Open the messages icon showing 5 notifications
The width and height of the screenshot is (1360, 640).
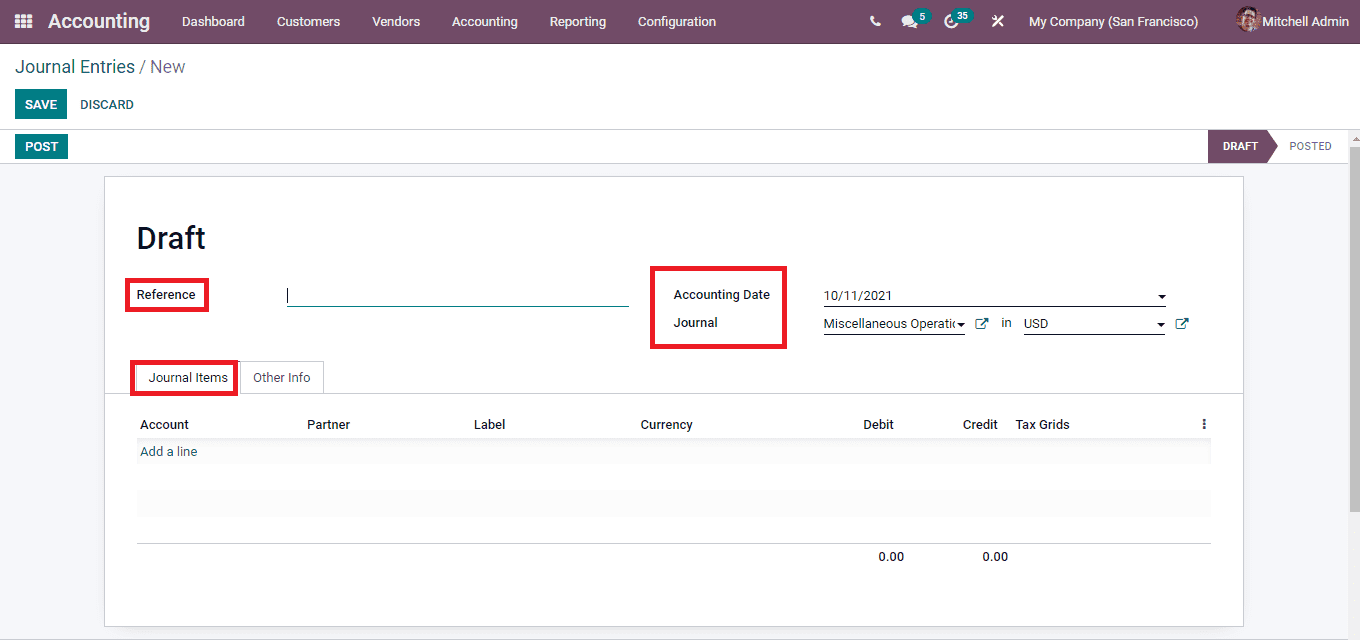908,21
